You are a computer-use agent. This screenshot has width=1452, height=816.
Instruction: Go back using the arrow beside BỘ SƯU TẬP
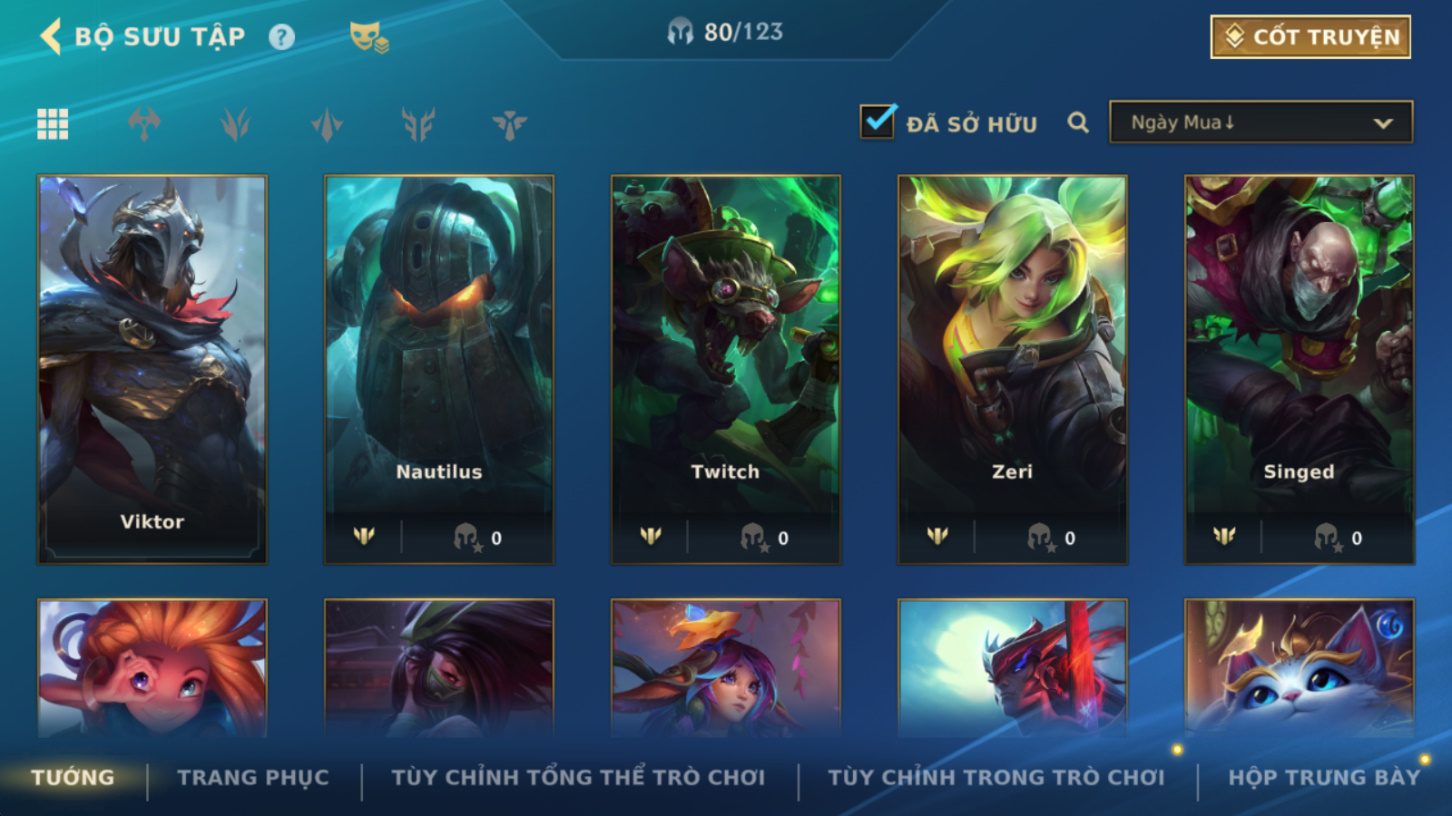point(49,36)
